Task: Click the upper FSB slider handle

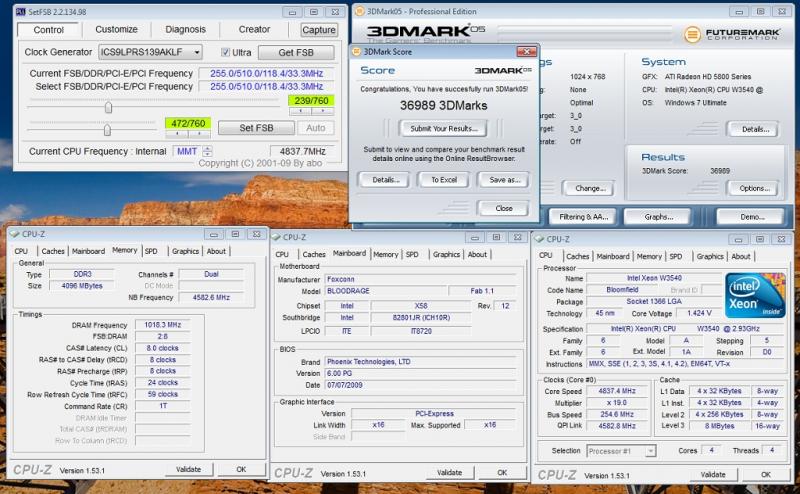Action: (x=108, y=107)
